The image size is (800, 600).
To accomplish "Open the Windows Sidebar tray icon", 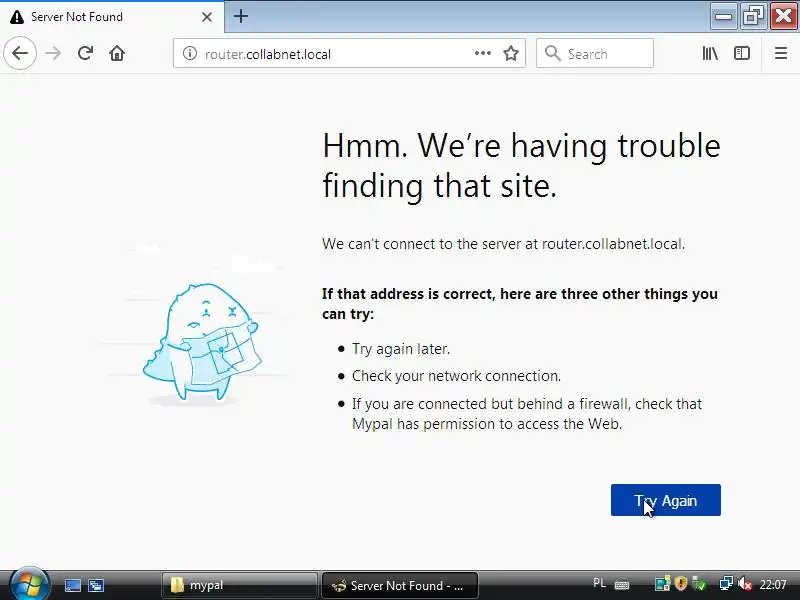I will point(662,584).
